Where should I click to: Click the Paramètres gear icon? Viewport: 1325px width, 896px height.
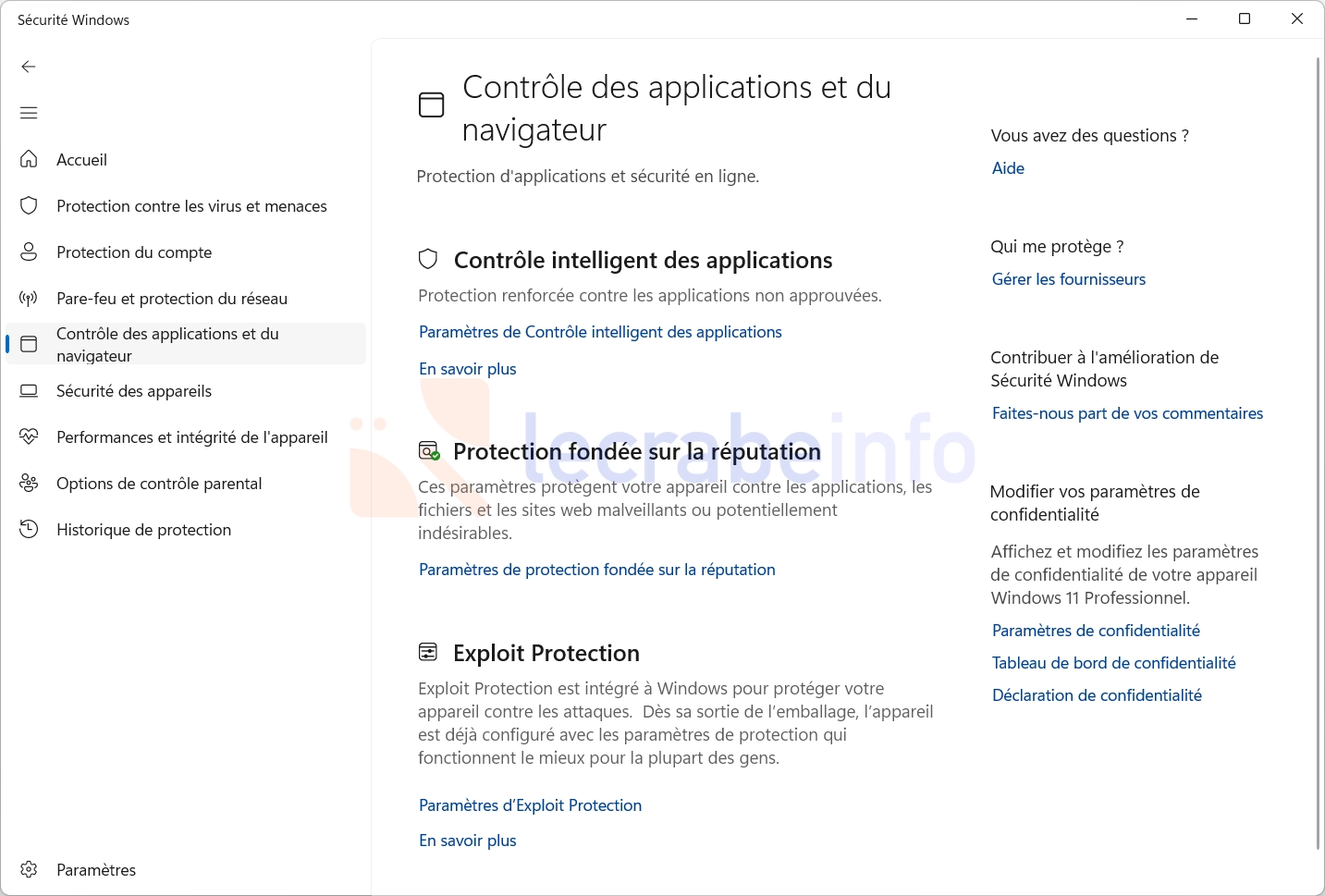click(29, 869)
